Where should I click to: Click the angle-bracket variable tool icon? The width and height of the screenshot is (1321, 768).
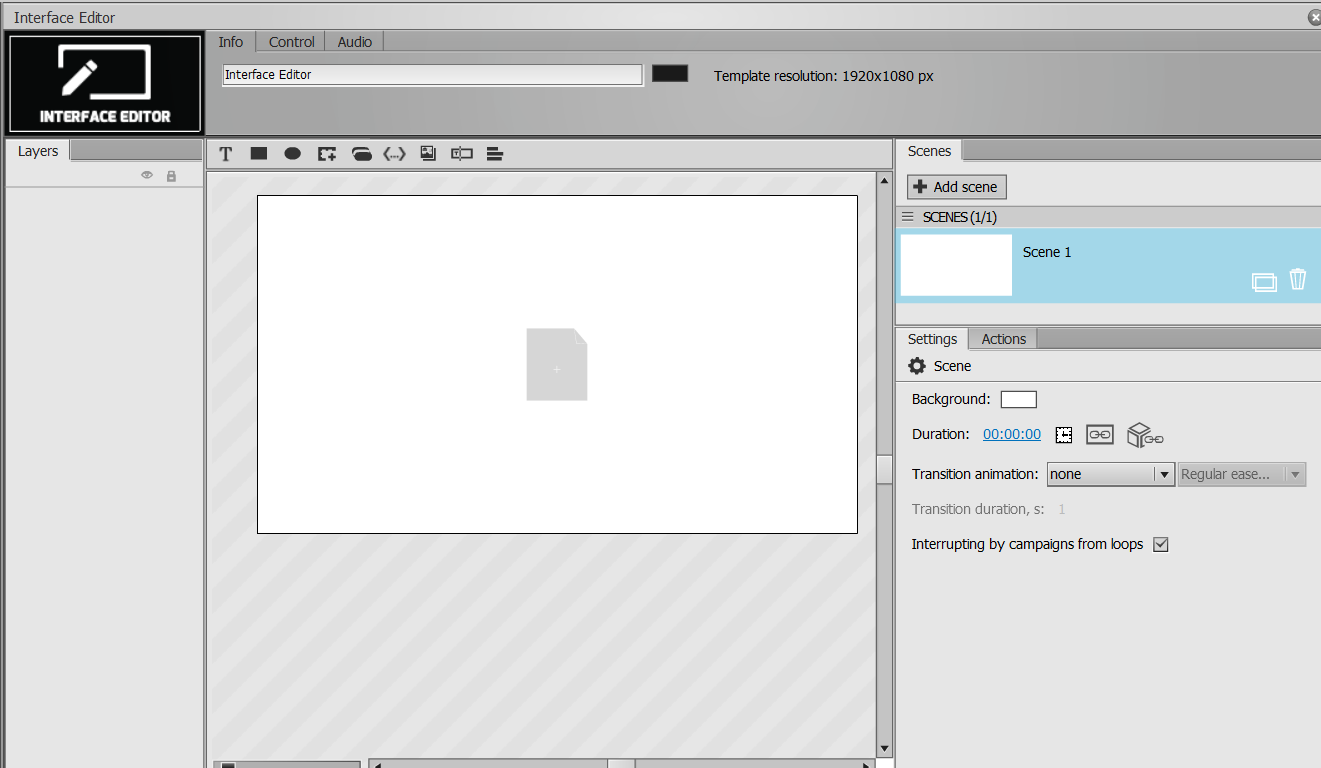[395, 154]
